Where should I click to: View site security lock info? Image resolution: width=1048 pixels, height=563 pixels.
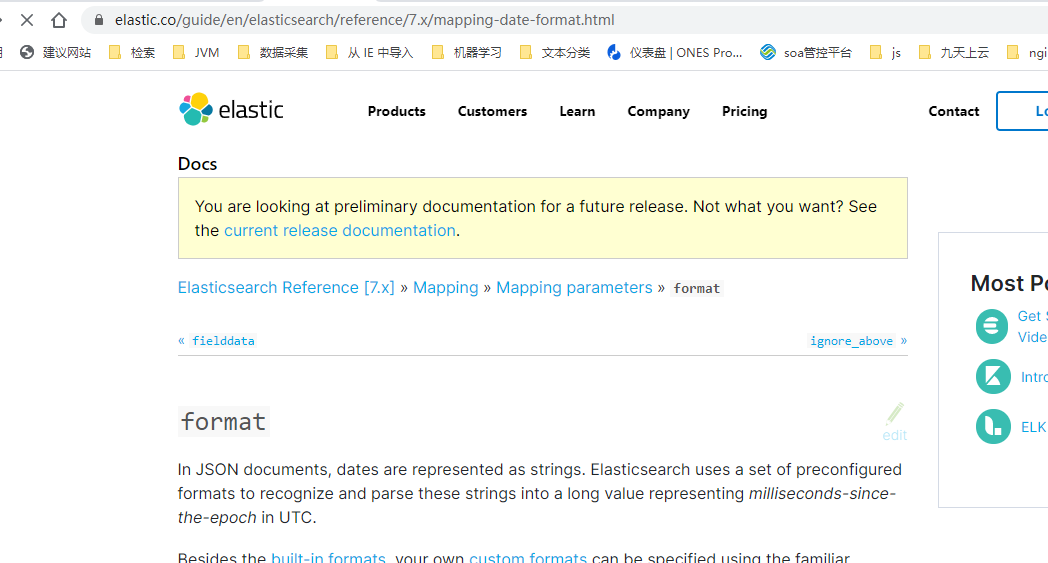click(99, 20)
